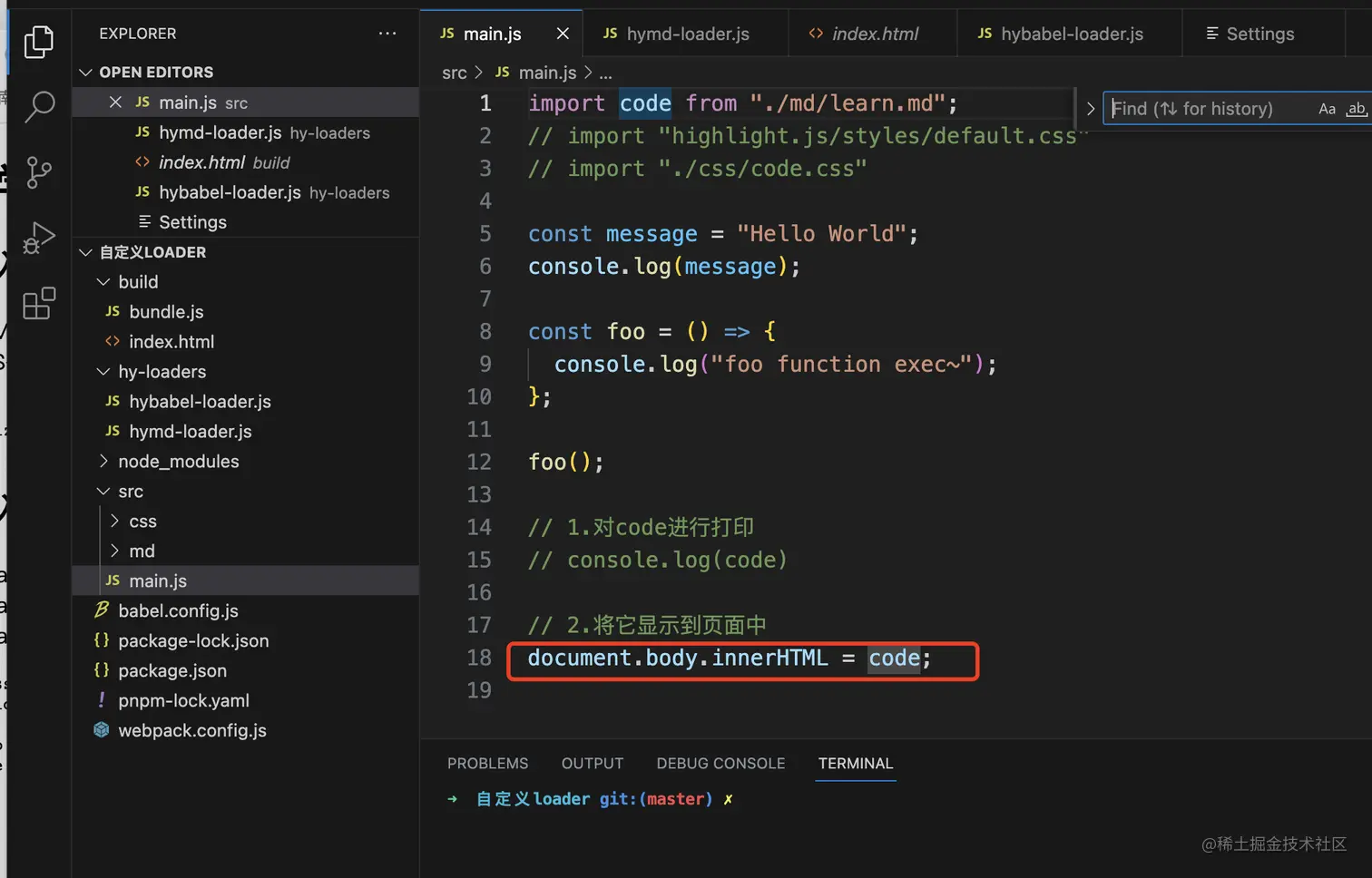Open the Explorer view in activity bar
The image size is (1372, 878).
click(38, 42)
